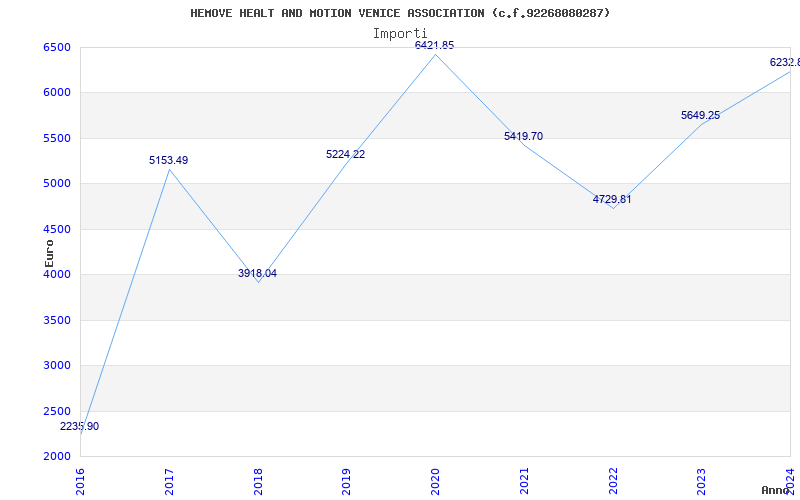Image resolution: width=800 pixels, height=500 pixels.
Task: Click the 5000 y-axis tick label
Action: [x=59, y=184]
